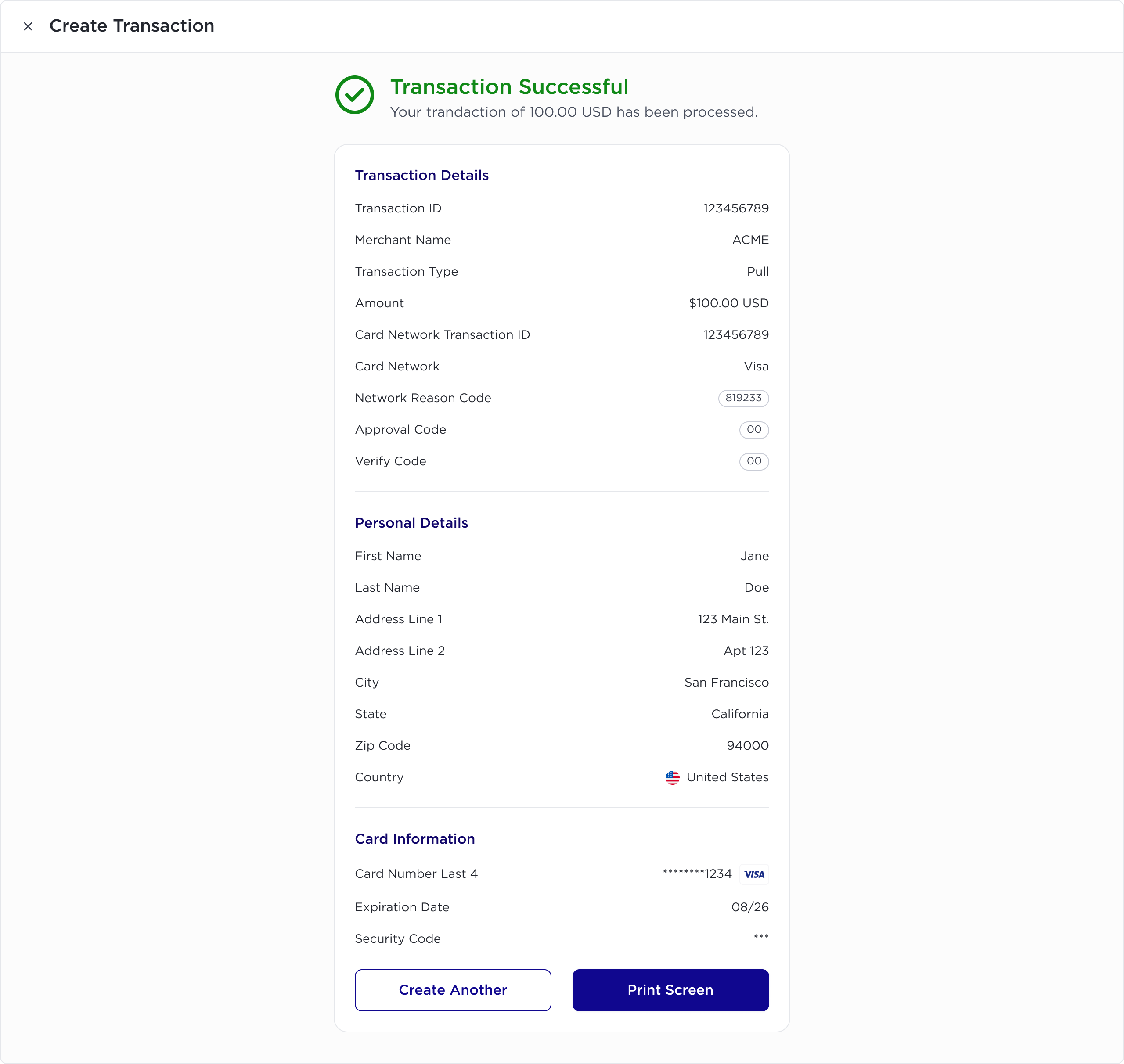Click the Security Code label

tap(398, 938)
